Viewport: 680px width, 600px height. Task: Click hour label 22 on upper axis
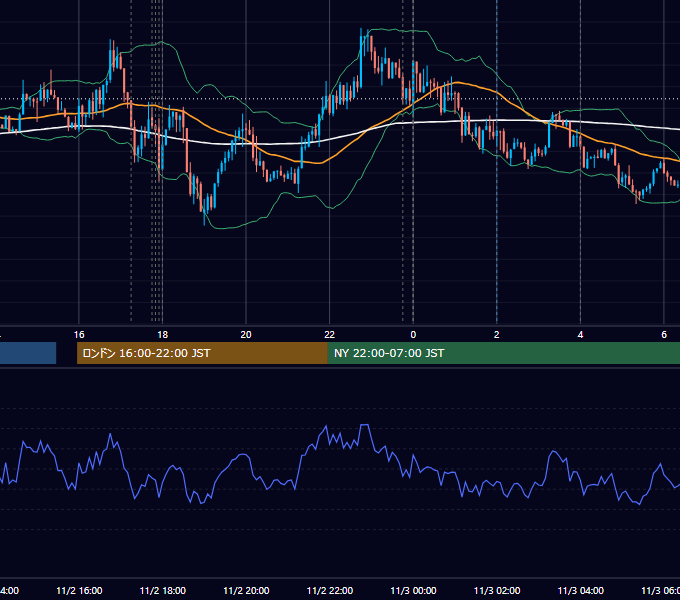[330, 335]
